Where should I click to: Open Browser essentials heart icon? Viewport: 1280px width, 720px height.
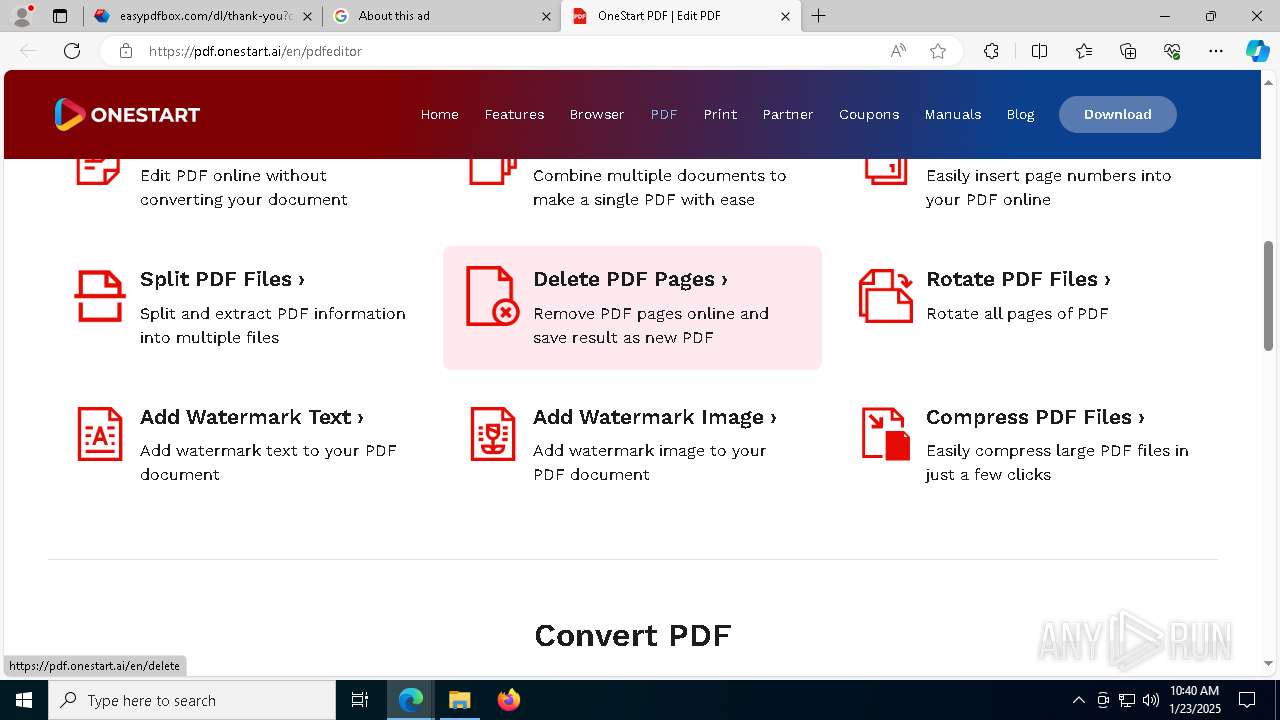click(x=1172, y=51)
